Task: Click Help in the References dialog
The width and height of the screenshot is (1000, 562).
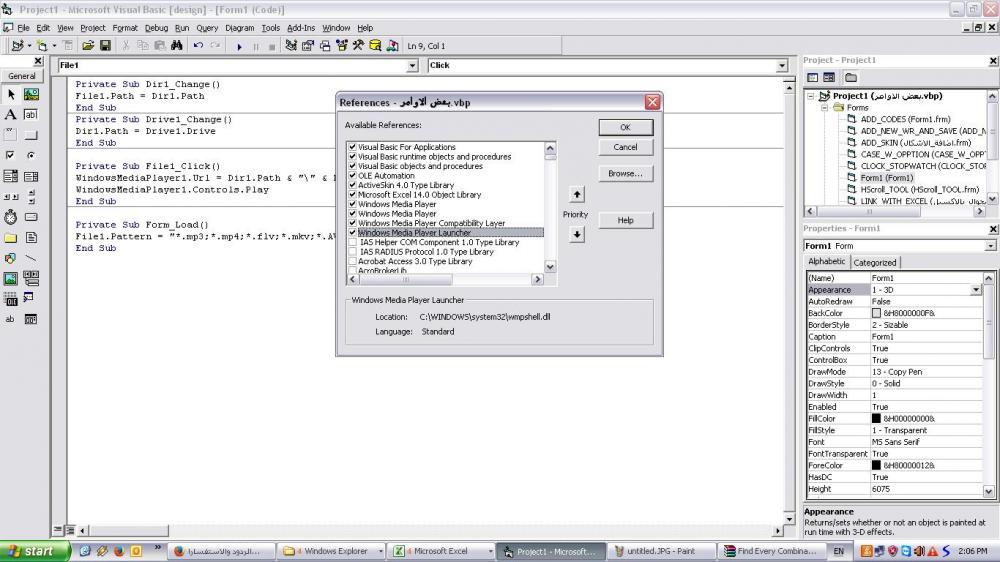Action: click(626, 220)
